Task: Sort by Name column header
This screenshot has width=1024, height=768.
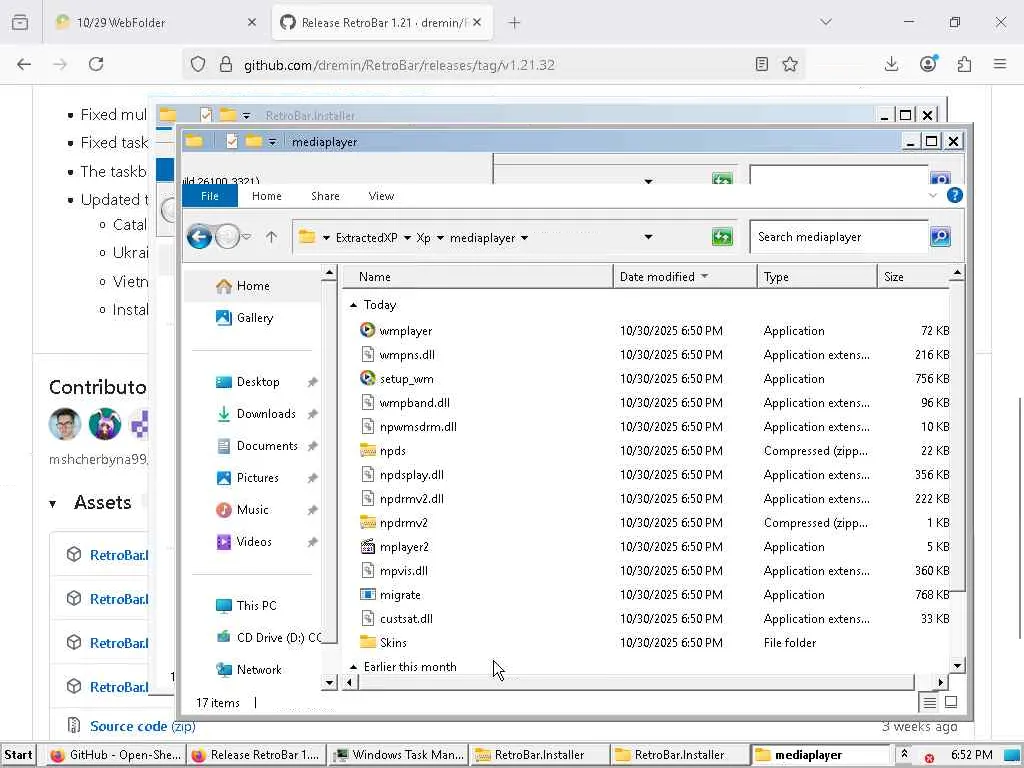Action: tap(478, 277)
